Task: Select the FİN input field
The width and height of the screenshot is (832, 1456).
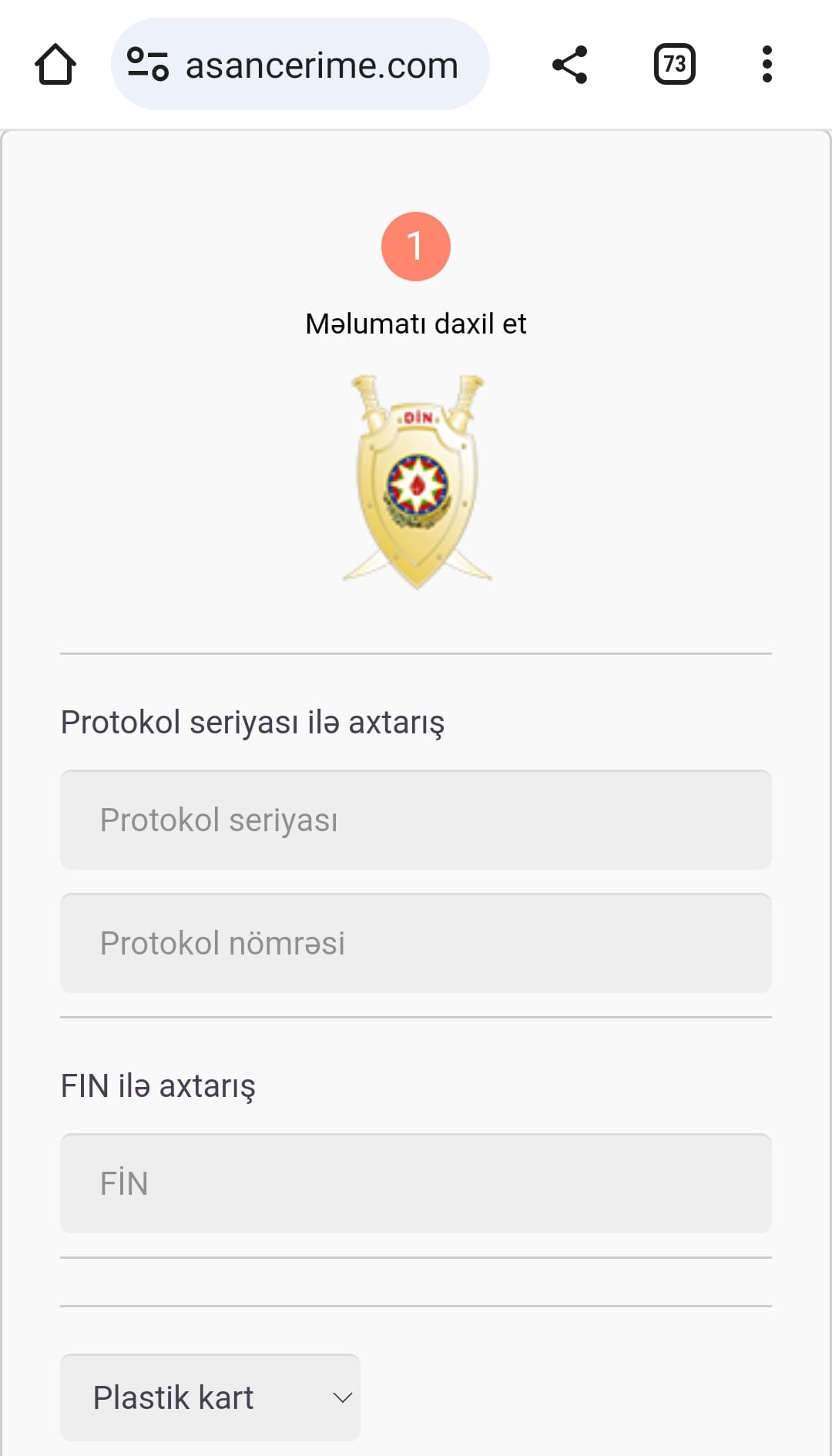Action: [416, 1183]
